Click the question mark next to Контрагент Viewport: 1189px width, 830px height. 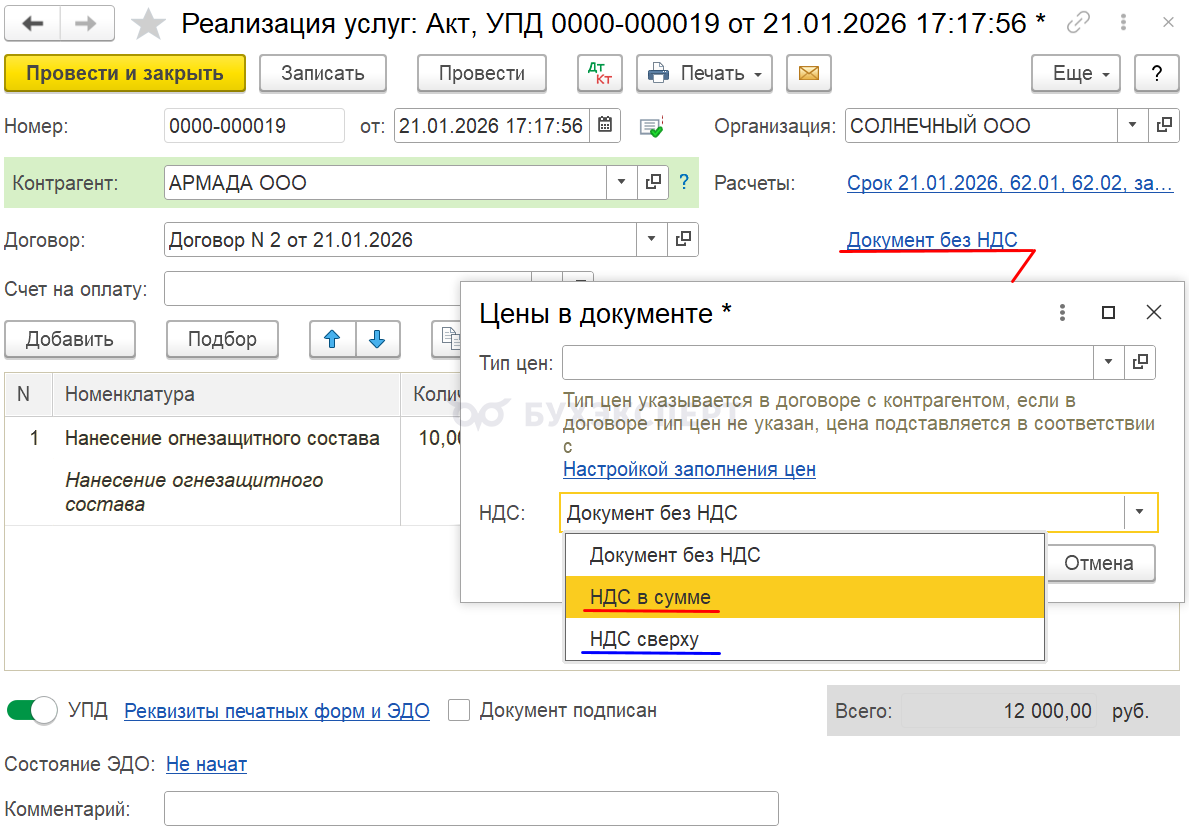684,182
